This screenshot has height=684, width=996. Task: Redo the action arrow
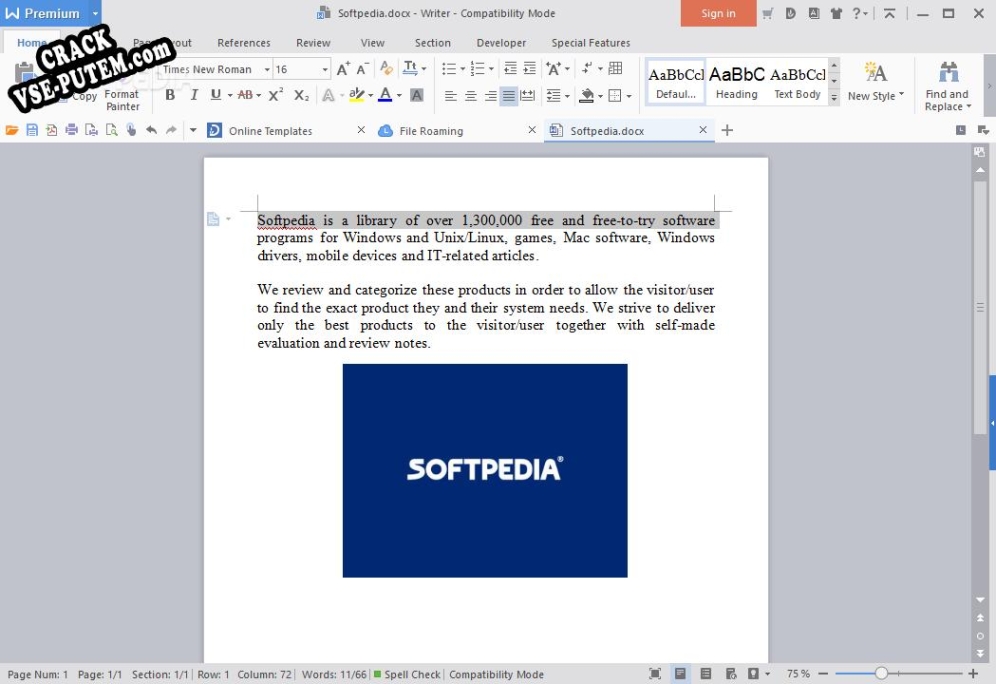point(171,130)
